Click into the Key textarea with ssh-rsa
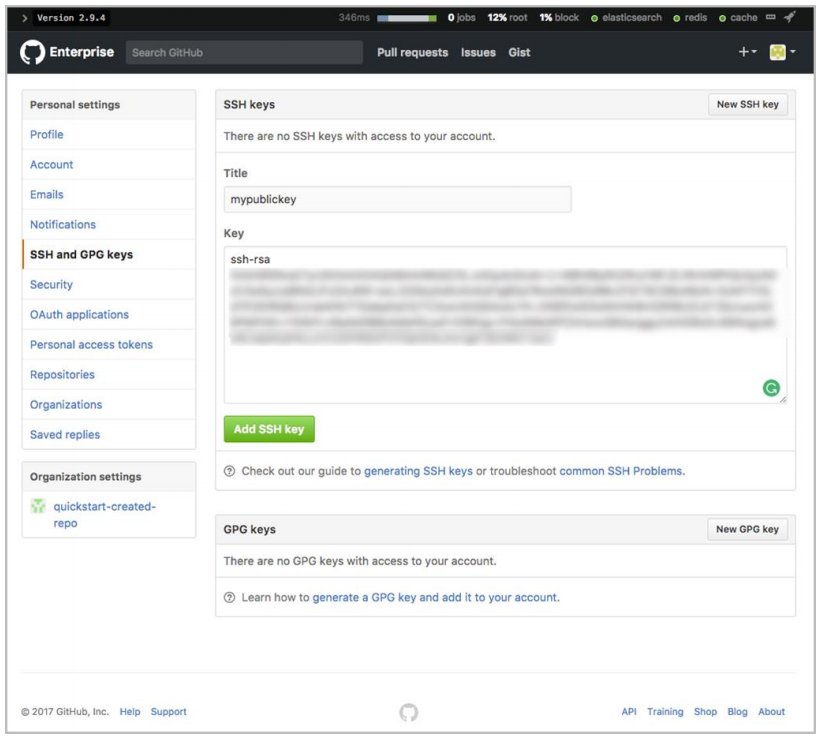This screenshot has width=822, height=741. [505, 325]
